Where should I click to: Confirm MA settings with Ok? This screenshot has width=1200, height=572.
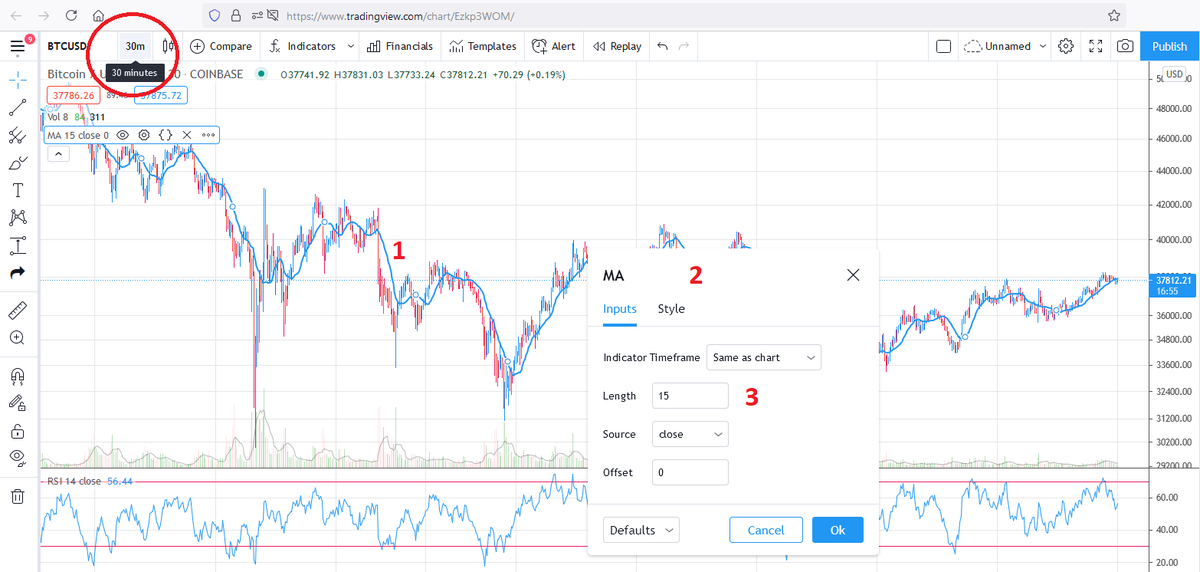click(837, 530)
